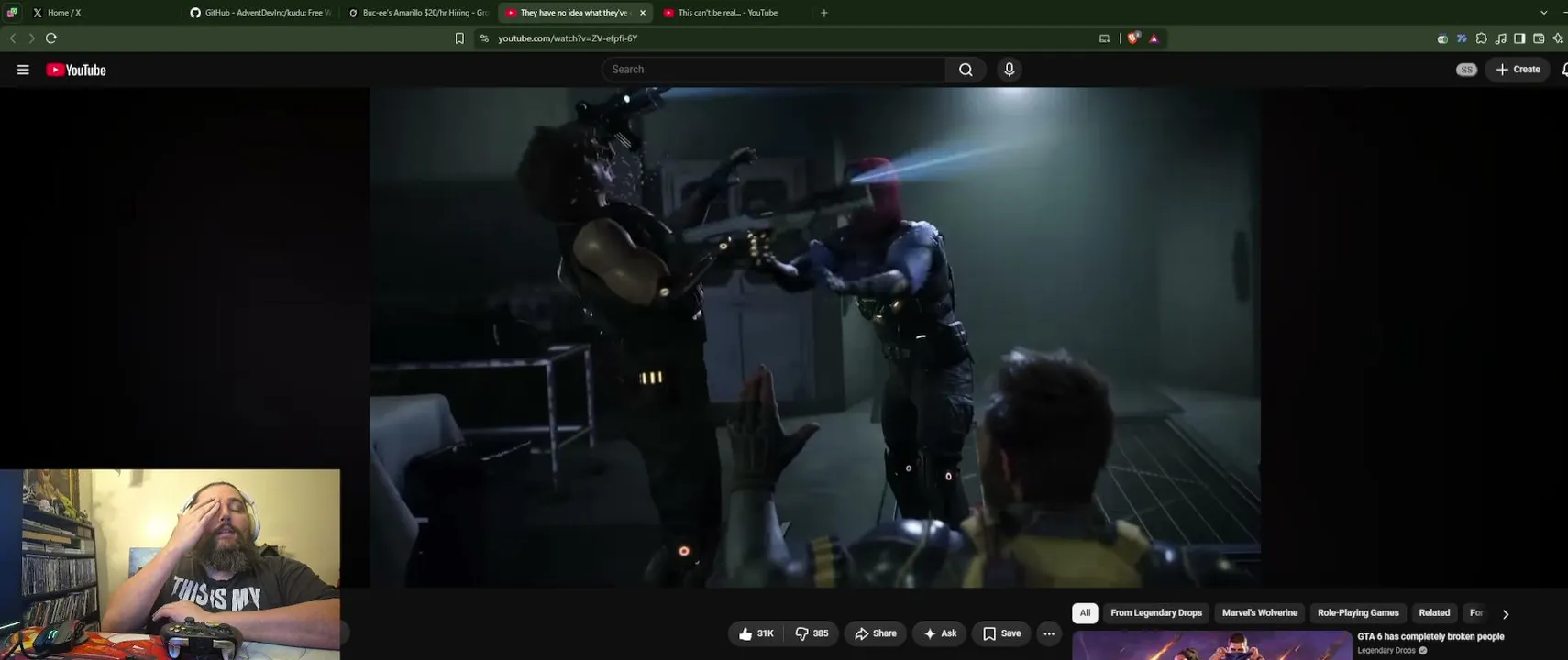Go to YouTube home via logo

click(76, 70)
